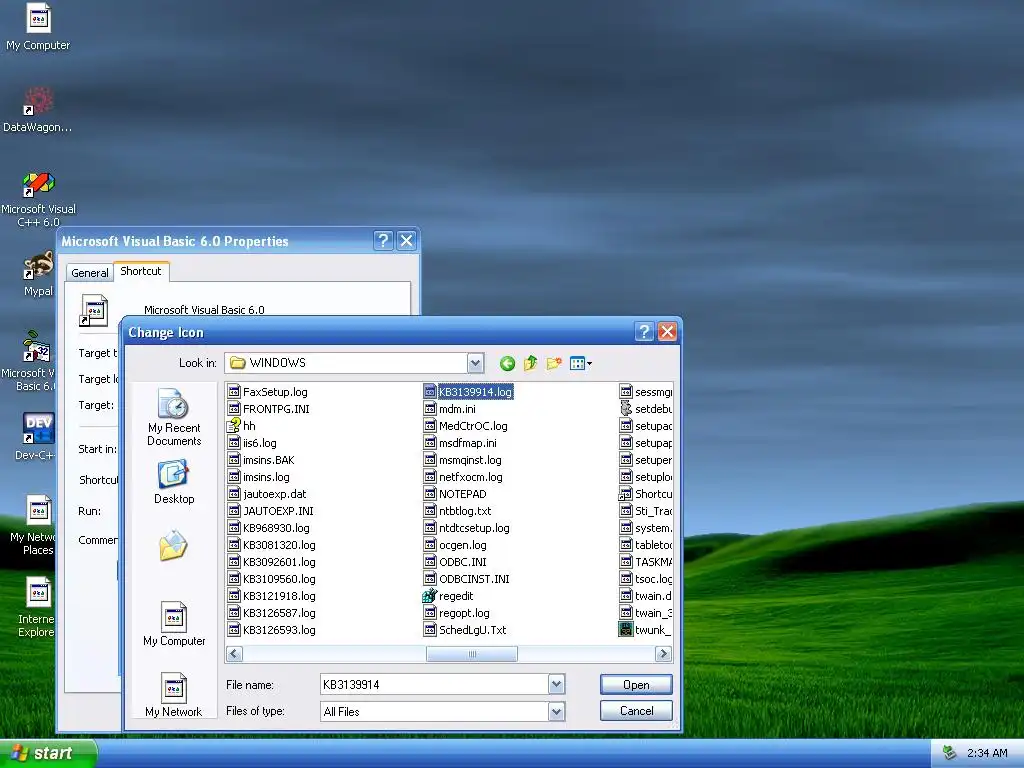Click the file list horizontal scrollbar thumb

click(472, 654)
